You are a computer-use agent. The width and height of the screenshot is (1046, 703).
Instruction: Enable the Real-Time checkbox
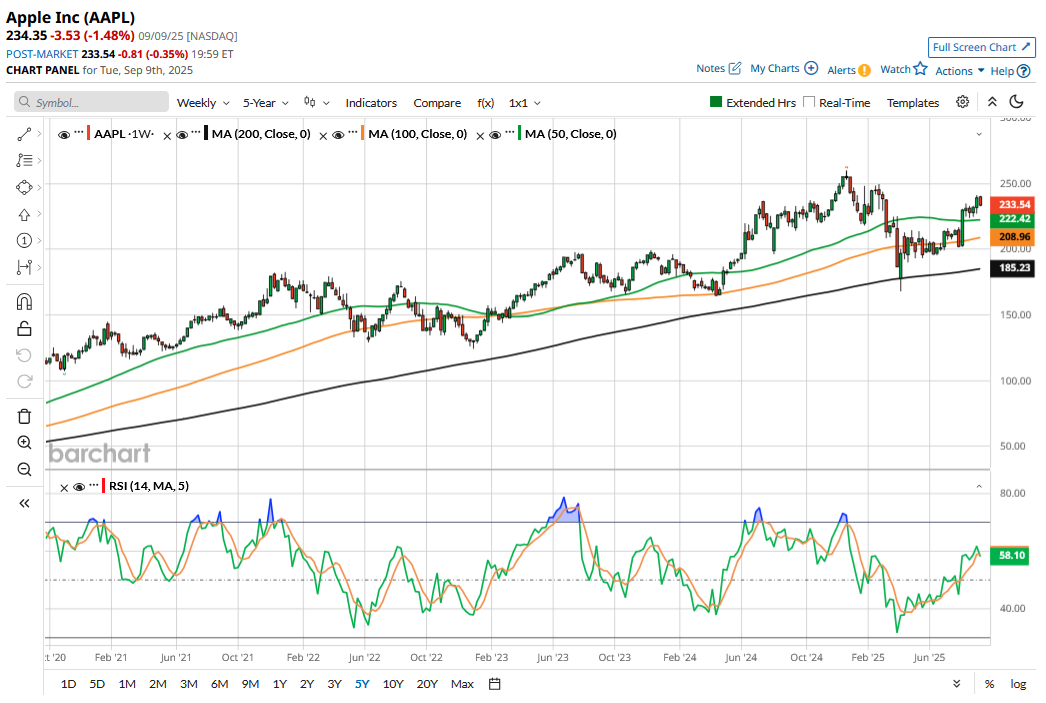coord(810,103)
